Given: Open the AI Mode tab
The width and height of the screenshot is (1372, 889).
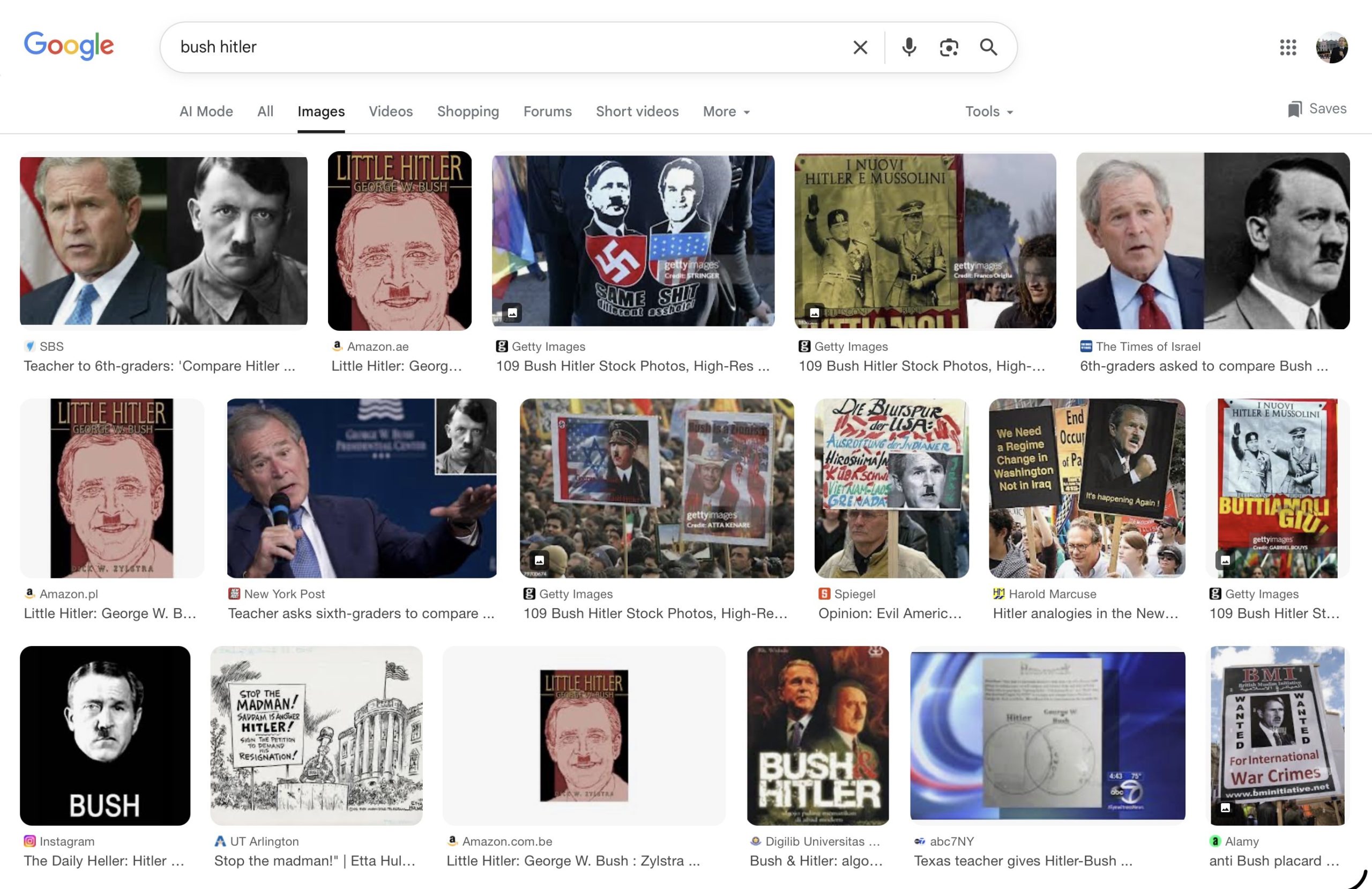Looking at the screenshot, I should pos(206,112).
